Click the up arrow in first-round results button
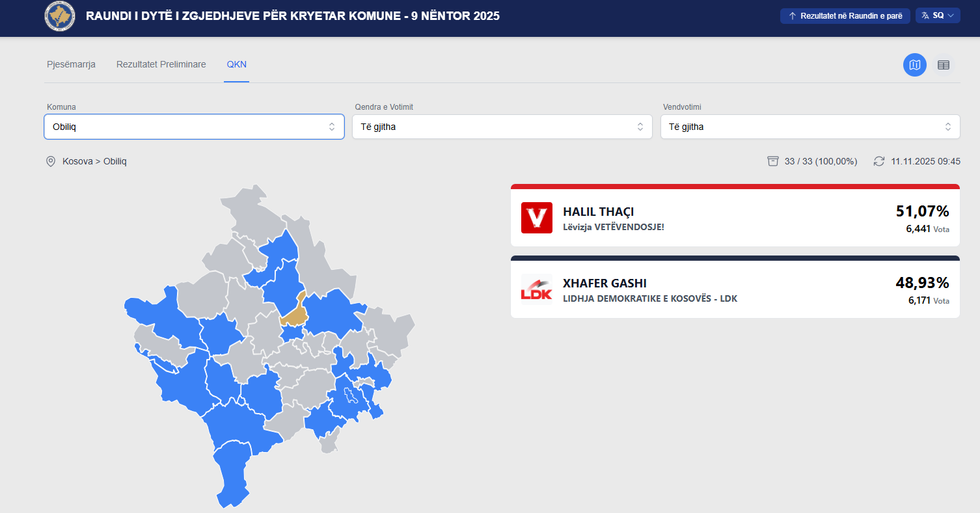The height and width of the screenshot is (513, 980). 792,16
